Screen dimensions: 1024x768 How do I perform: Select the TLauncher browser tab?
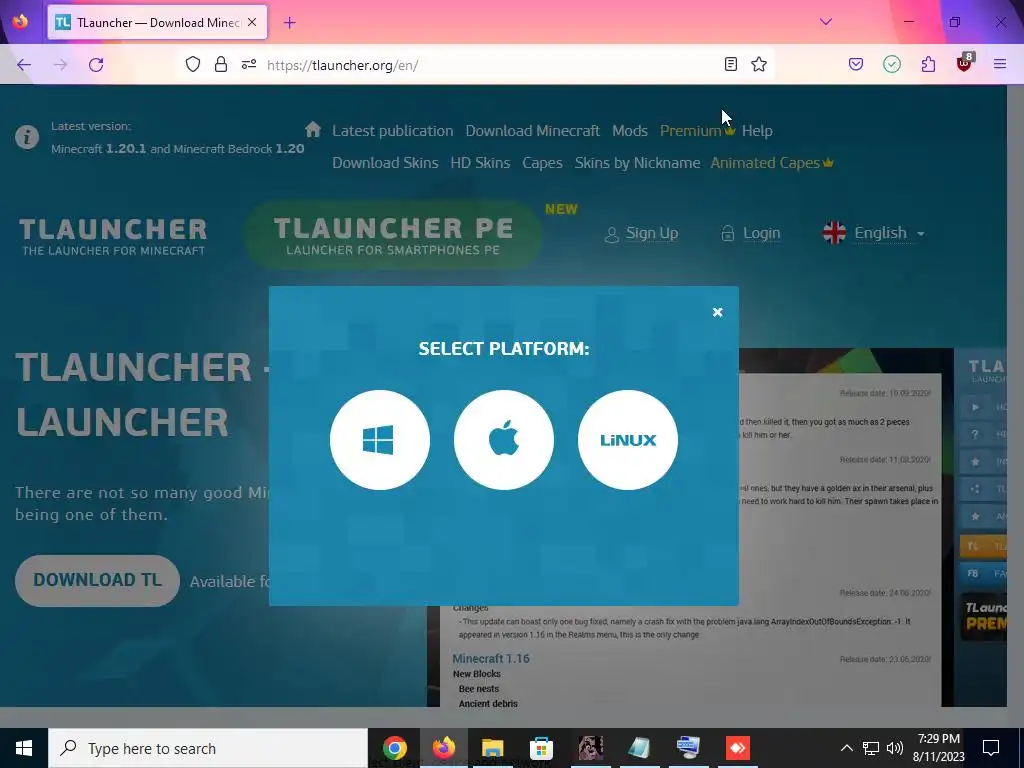click(157, 22)
